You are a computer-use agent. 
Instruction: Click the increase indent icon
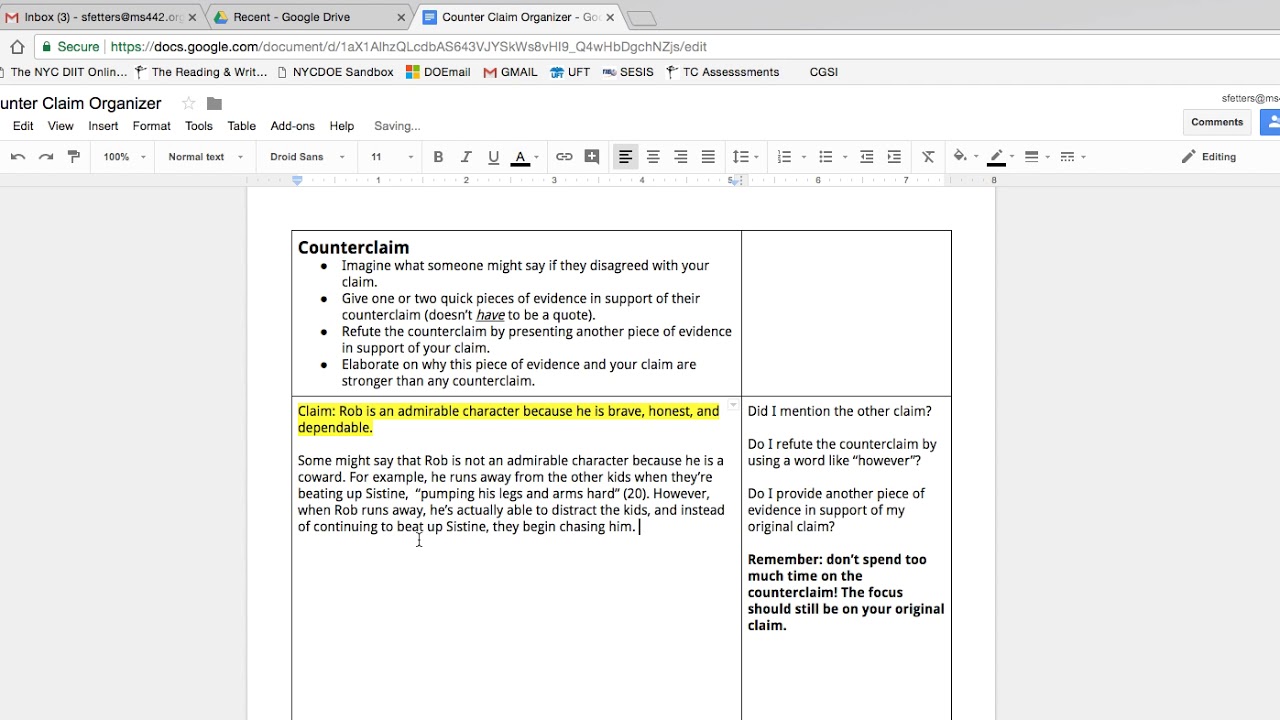[x=894, y=157]
